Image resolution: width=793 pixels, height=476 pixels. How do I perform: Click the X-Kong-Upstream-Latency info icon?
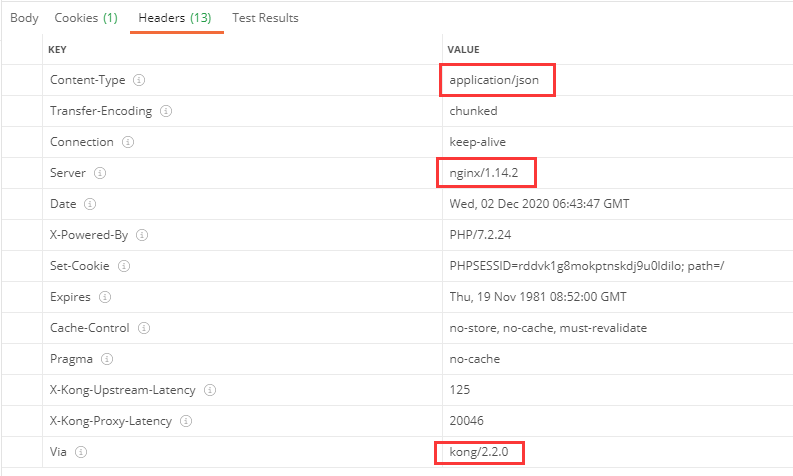(x=210, y=390)
